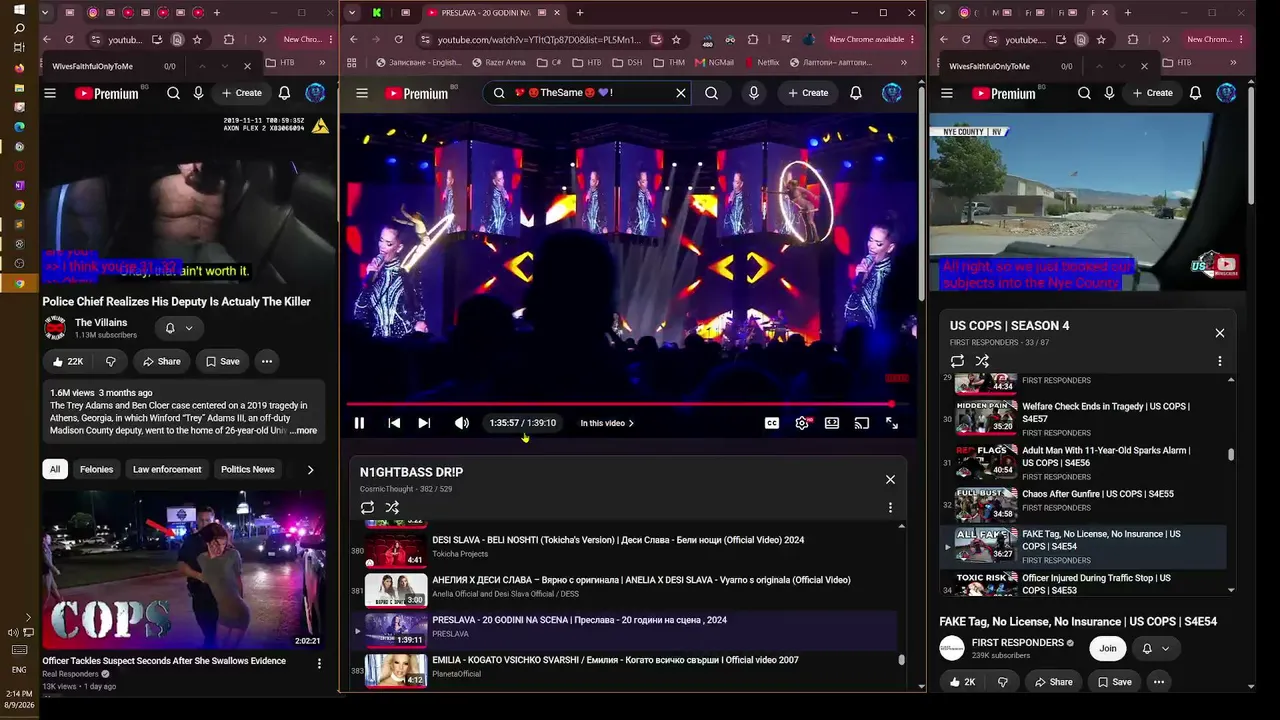
Task: Click the Join button for FIRST RESPONDERS
Action: point(1108,648)
